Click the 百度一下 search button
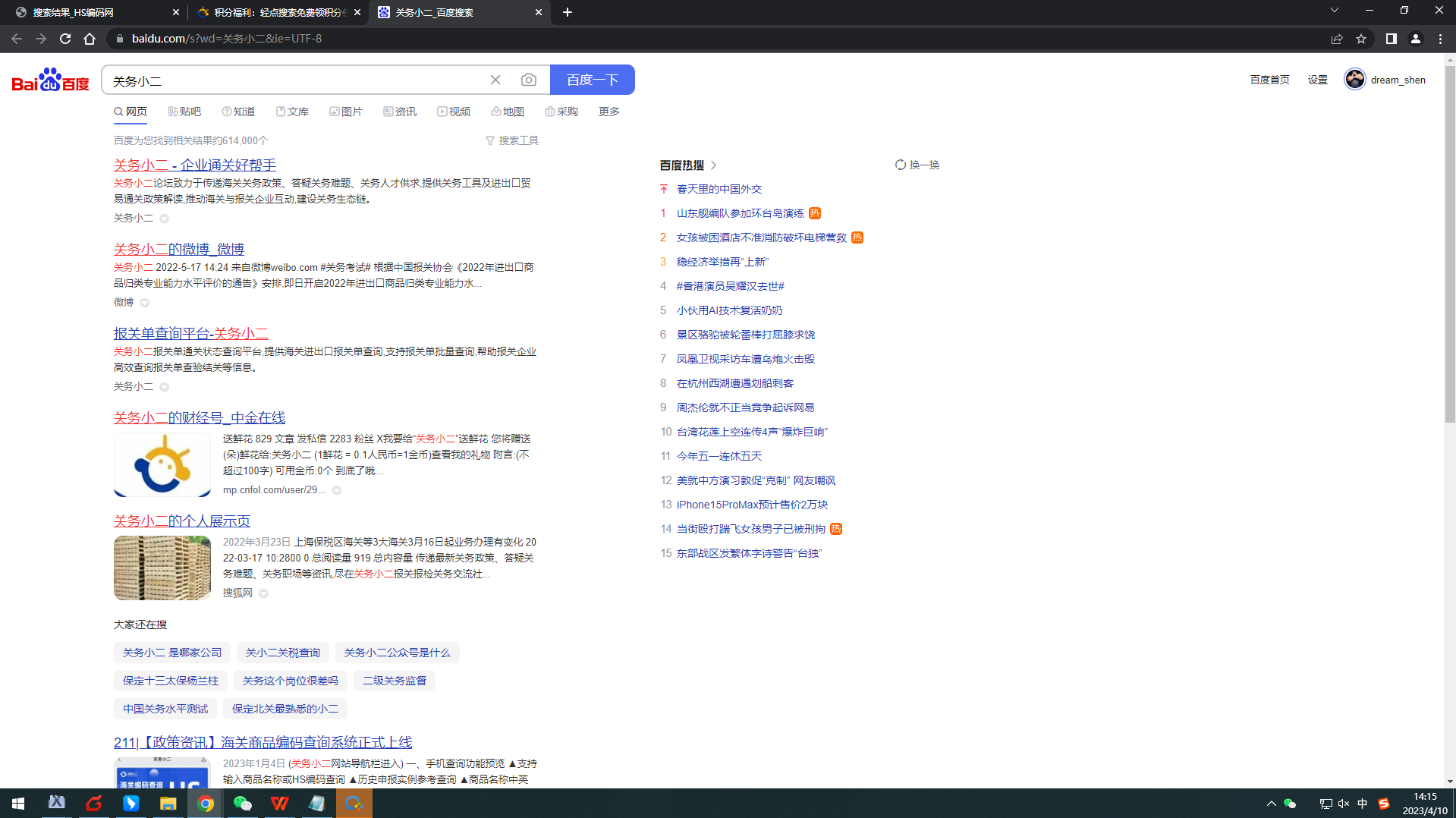Screen dimensions: 1456x818 [x=592, y=80]
